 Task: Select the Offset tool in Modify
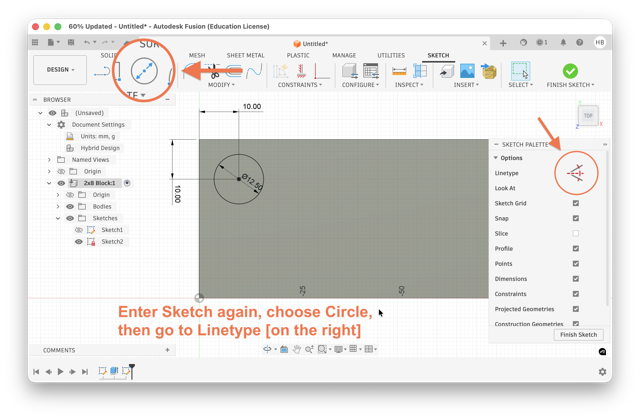(x=234, y=71)
